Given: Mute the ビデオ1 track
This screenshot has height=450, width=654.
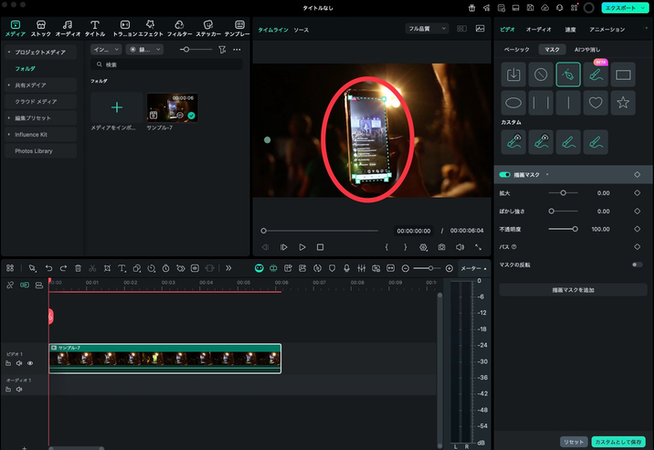Looking at the screenshot, I should pos(19,363).
